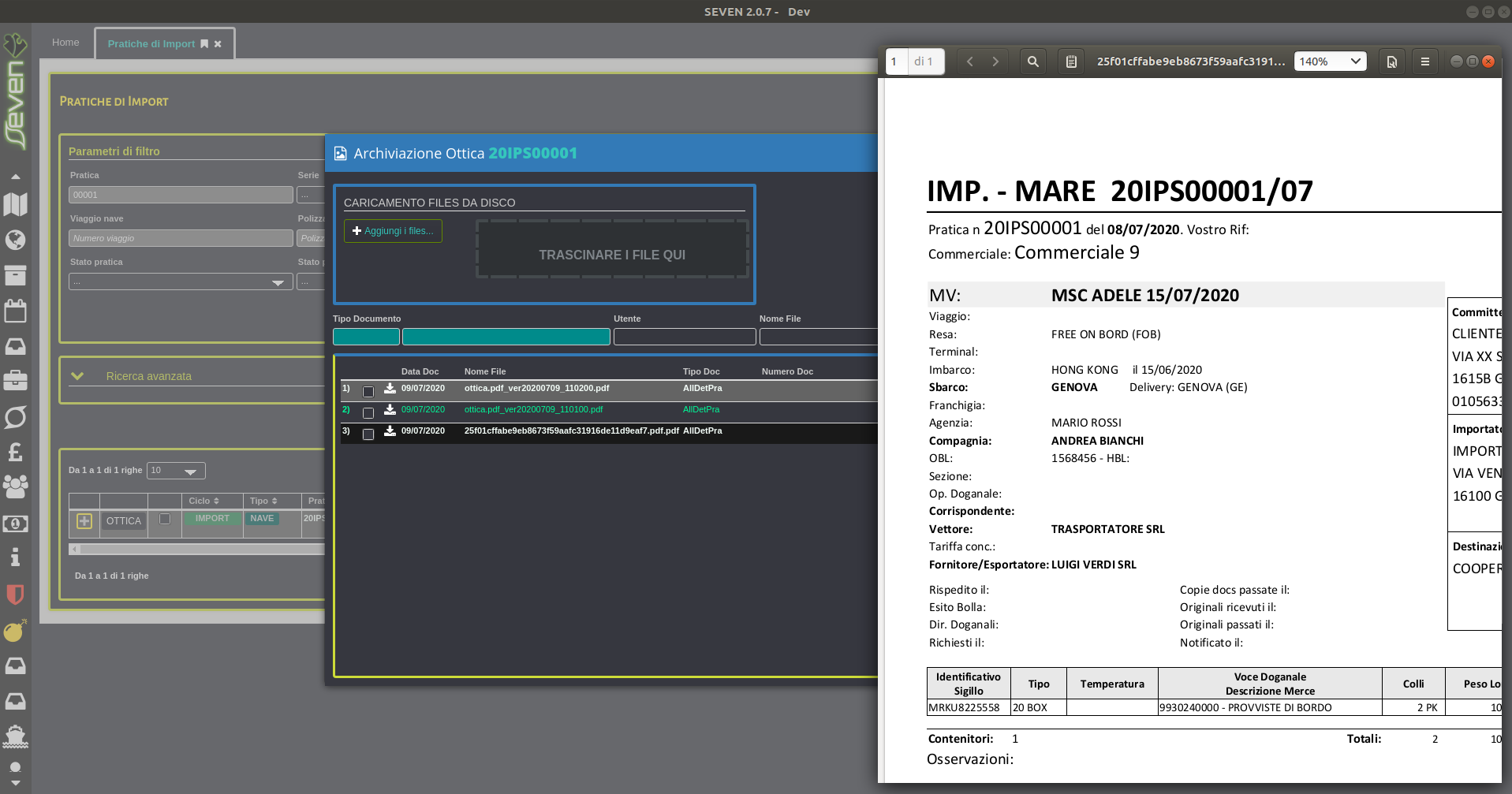
Task: Click the IMPORT badge in results row
Action: point(212,519)
